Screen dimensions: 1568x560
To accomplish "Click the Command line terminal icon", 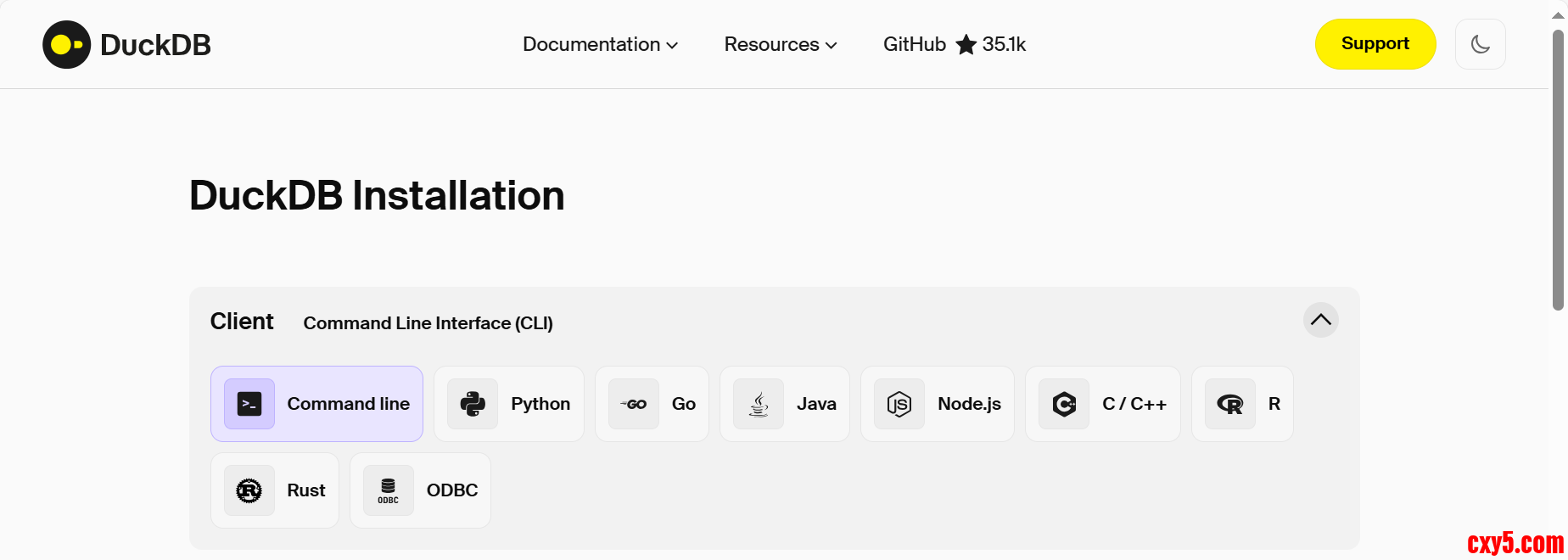I will tap(249, 404).
